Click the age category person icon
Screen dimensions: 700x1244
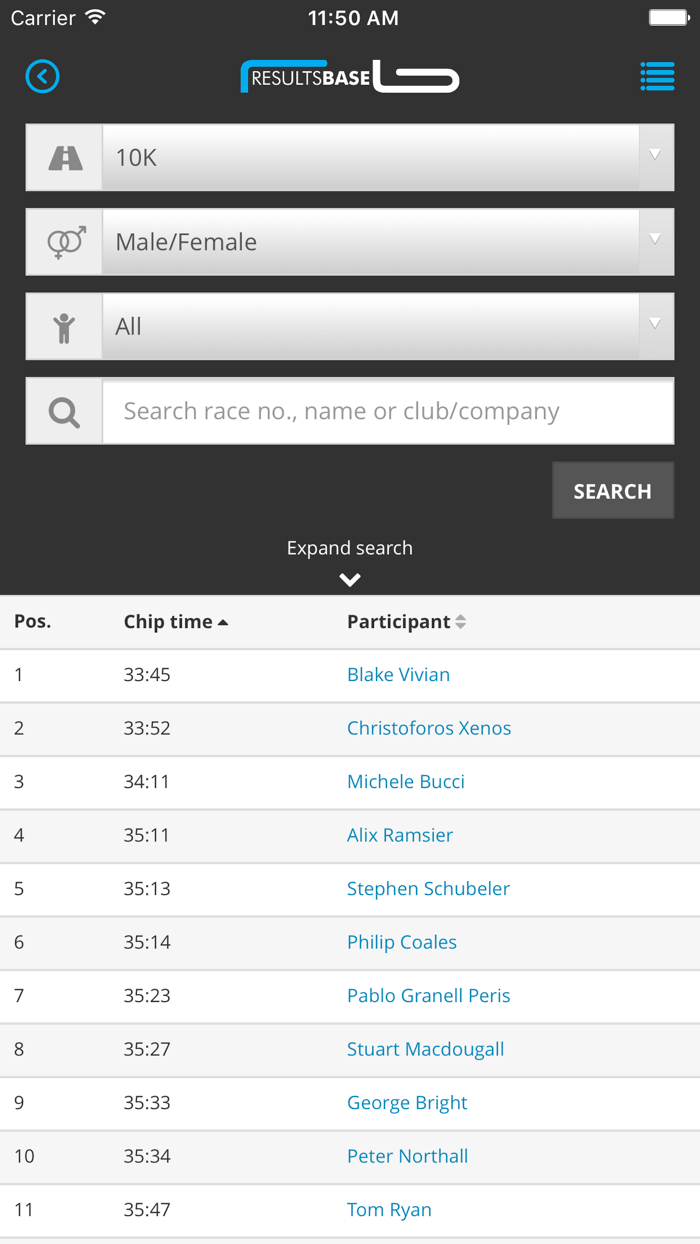point(63,326)
